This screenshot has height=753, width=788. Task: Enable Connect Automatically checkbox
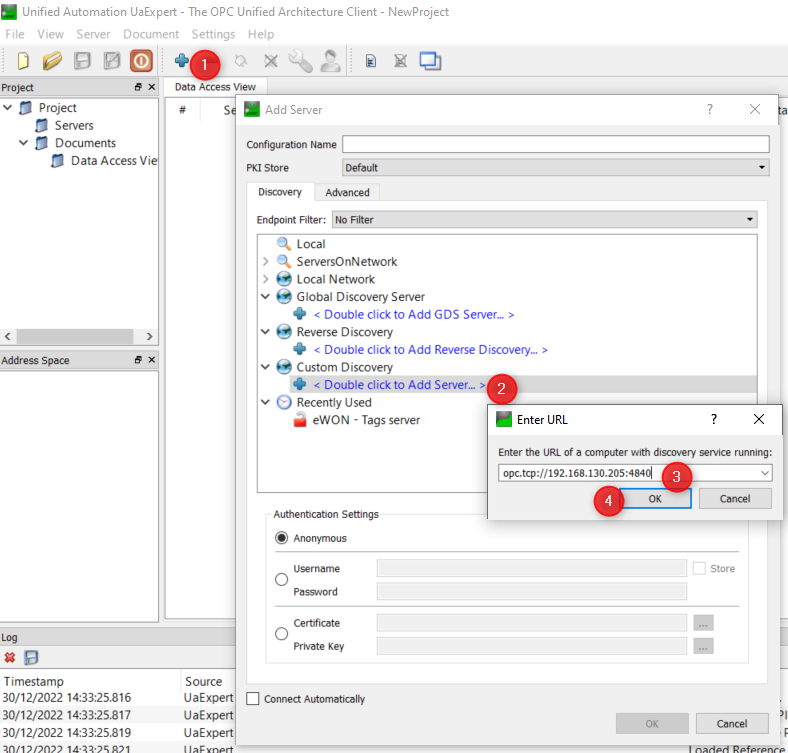click(x=253, y=699)
